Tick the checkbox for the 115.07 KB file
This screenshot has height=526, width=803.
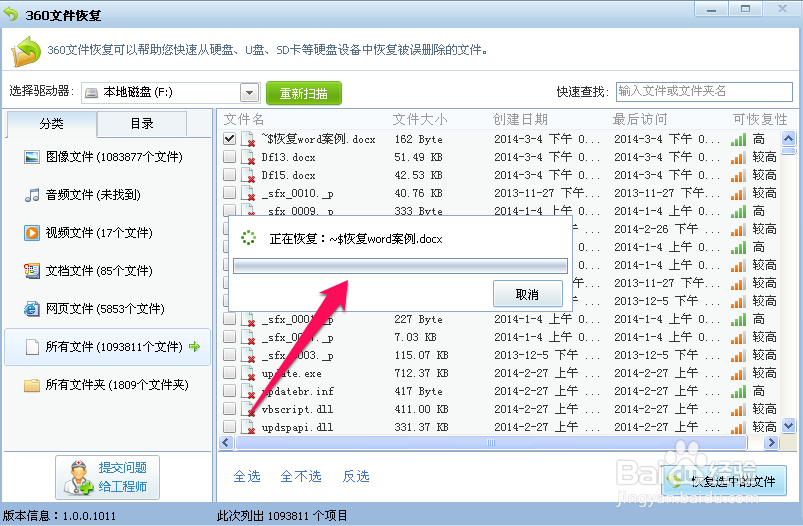pyautogui.click(x=229, y=354)
